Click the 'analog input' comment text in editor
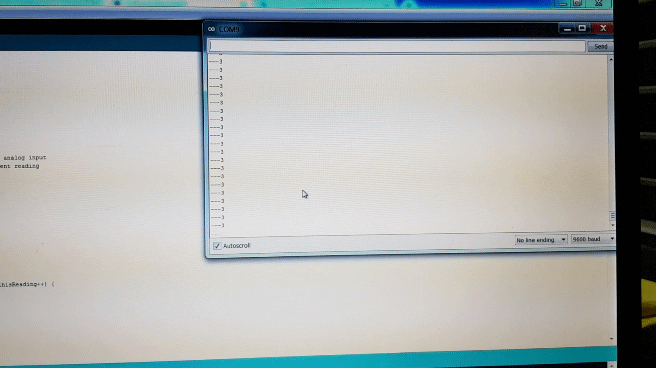656x368 pixels. point(25,158)
